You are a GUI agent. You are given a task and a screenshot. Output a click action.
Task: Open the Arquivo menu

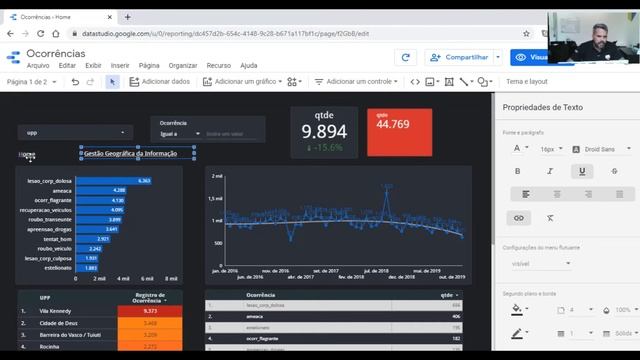tap(38, 65)
